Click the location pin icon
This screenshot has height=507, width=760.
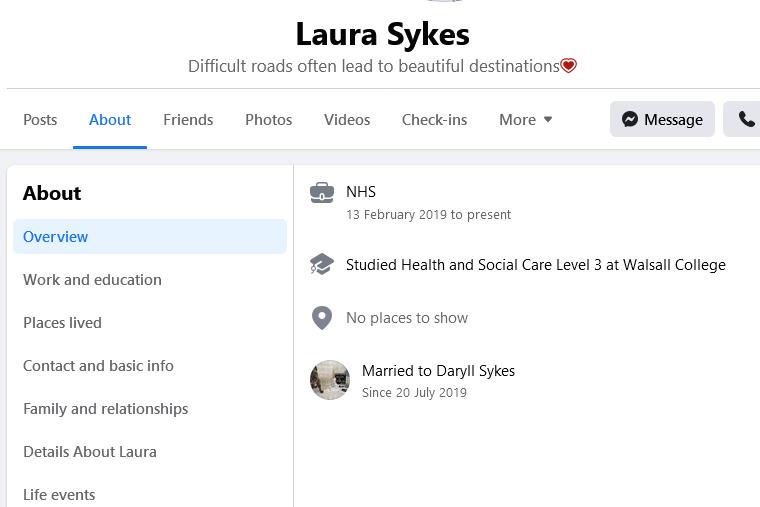tap(322, 318)
